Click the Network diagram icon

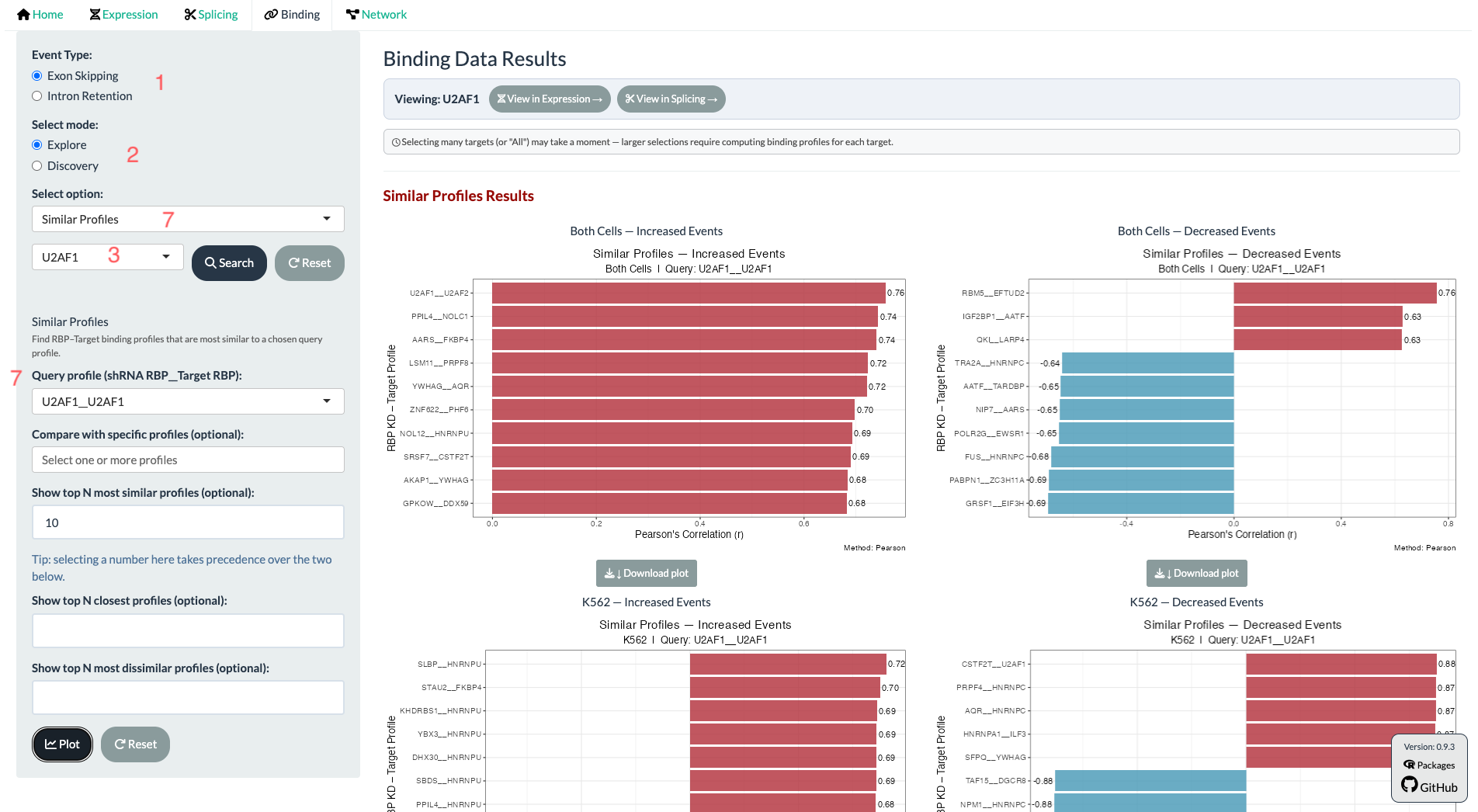(x=352, y=15)
